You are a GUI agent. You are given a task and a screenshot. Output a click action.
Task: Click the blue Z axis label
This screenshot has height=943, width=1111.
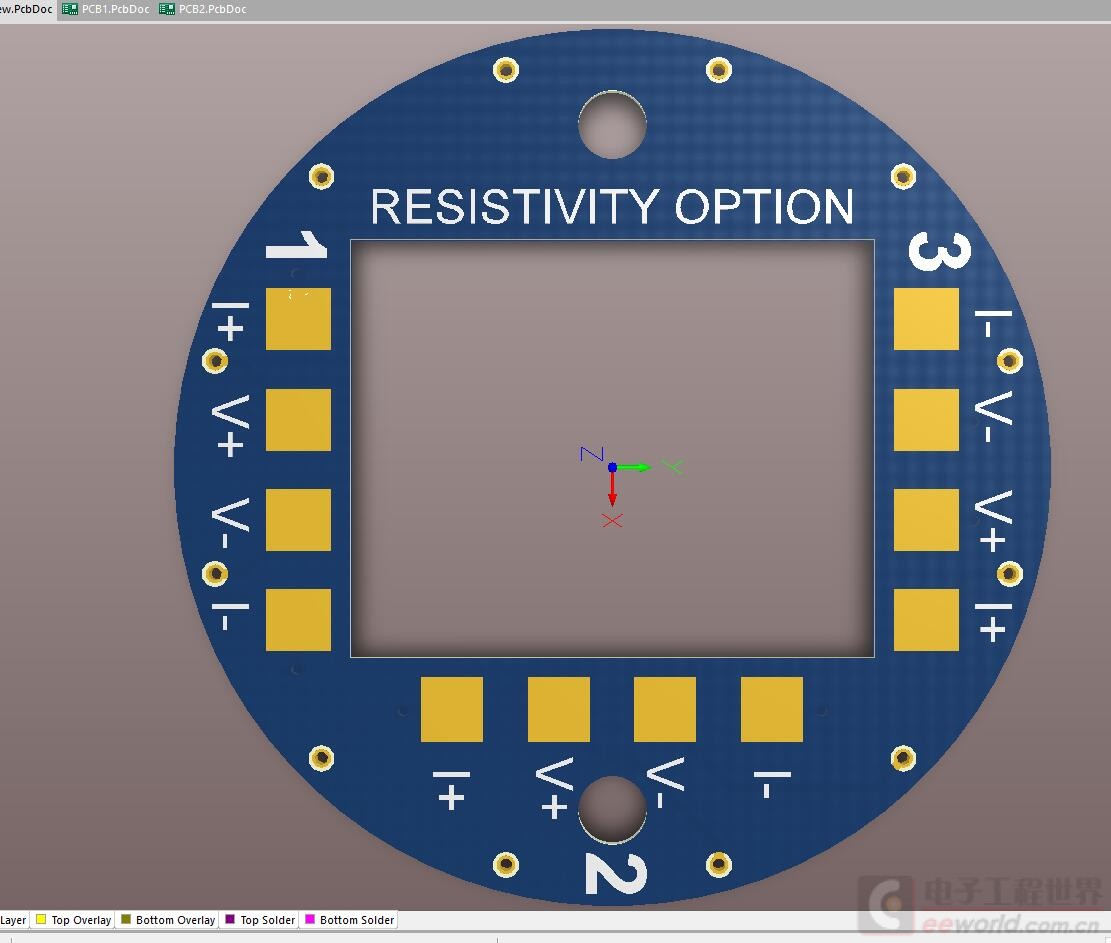[x=592, y=453]
